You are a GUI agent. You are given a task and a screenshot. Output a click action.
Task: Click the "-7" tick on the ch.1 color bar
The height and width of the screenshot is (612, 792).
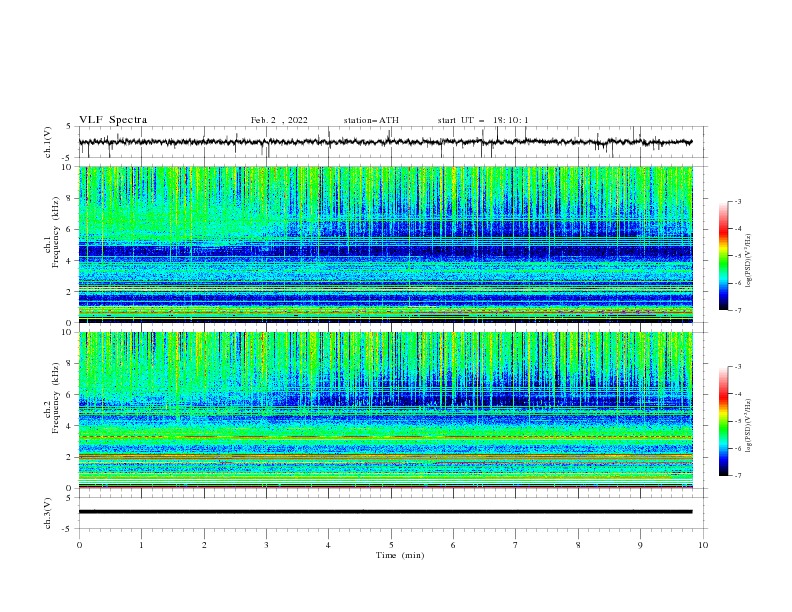[x=738, y=310]
